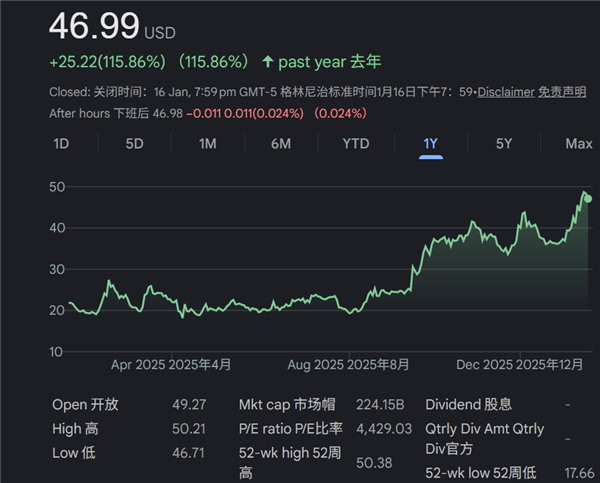Click the Dec 2025 axis label
This screenshot has height=483, width=600.
(484, 366)
